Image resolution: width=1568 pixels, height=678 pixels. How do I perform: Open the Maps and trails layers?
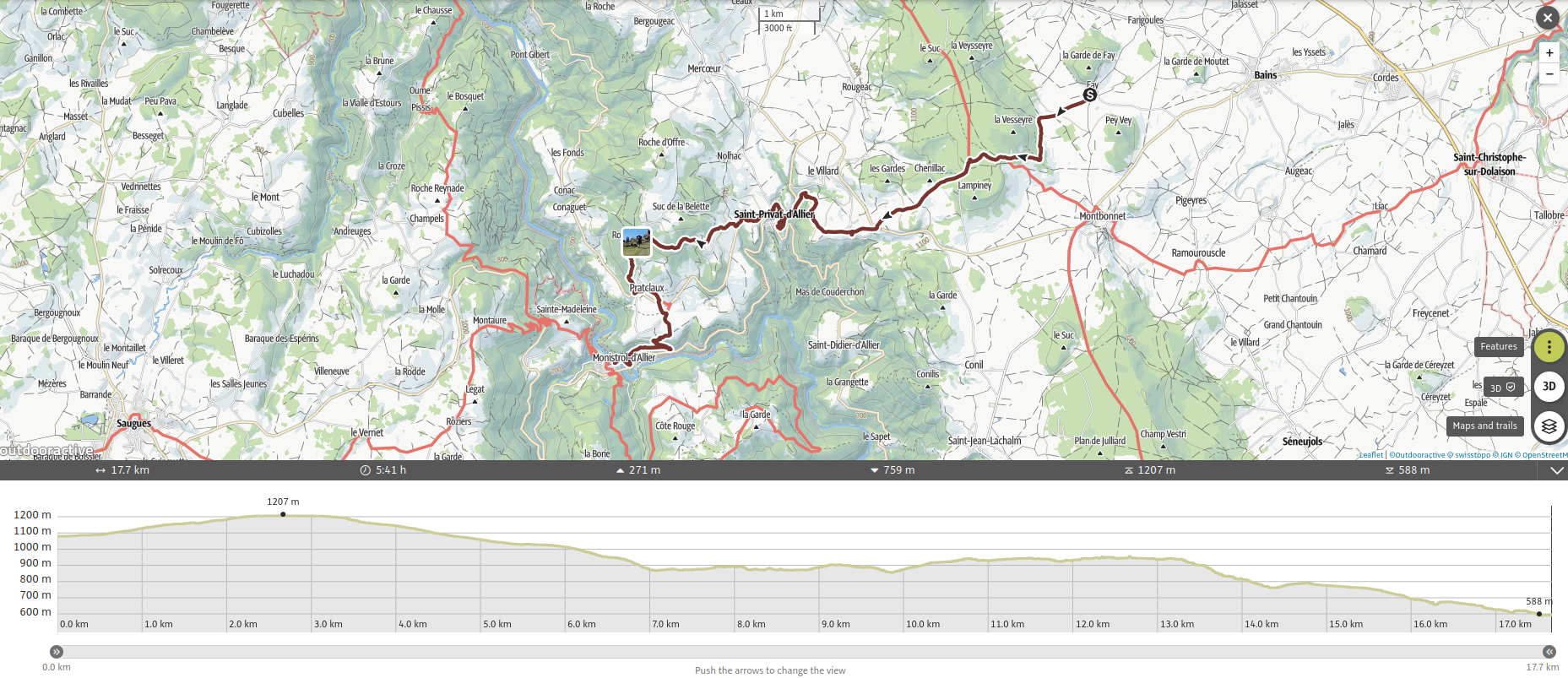pos(1549,426)
